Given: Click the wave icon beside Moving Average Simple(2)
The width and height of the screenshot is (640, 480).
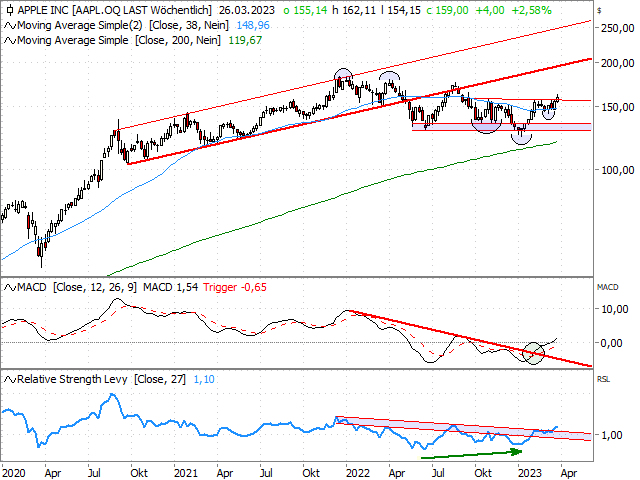Looking at the screenshot, I should 10,26.
